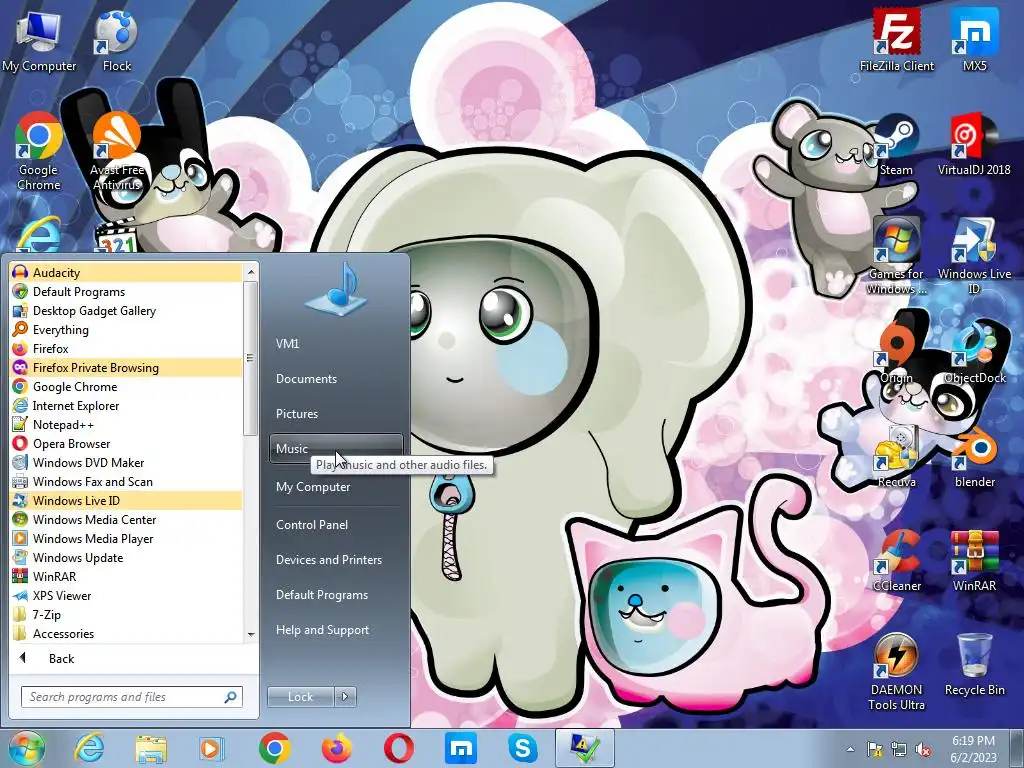
Task: Open the Music library
Action: [x=336, y=448]
